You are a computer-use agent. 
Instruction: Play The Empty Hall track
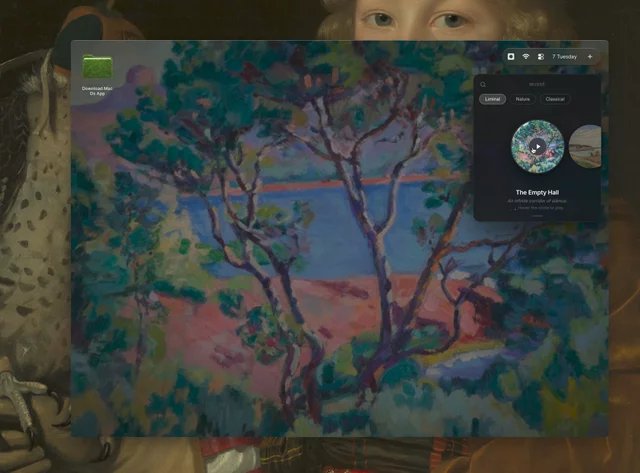pyautogui.click(x=538, y=147)
